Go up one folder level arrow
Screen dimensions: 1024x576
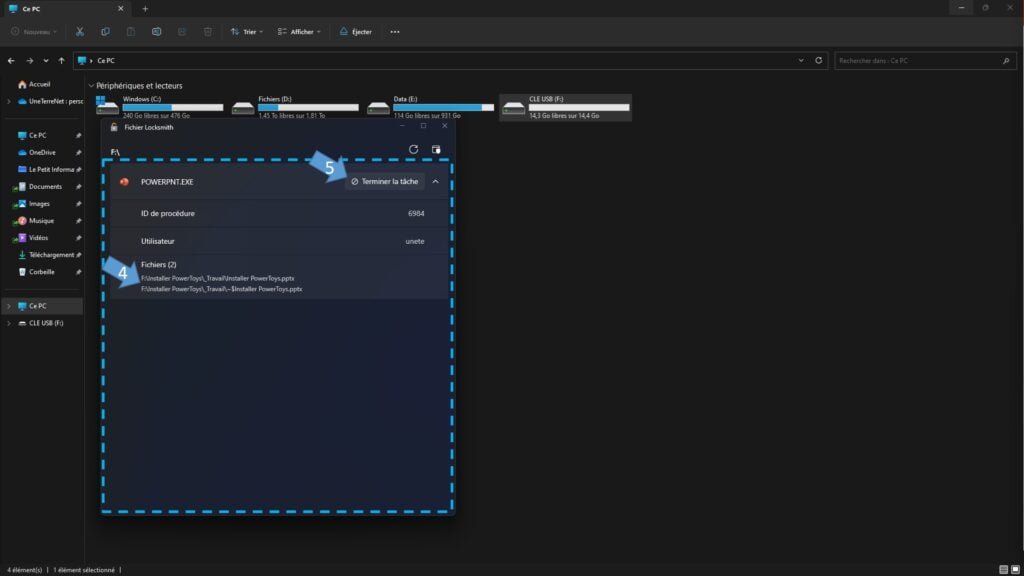click(61, 61)
